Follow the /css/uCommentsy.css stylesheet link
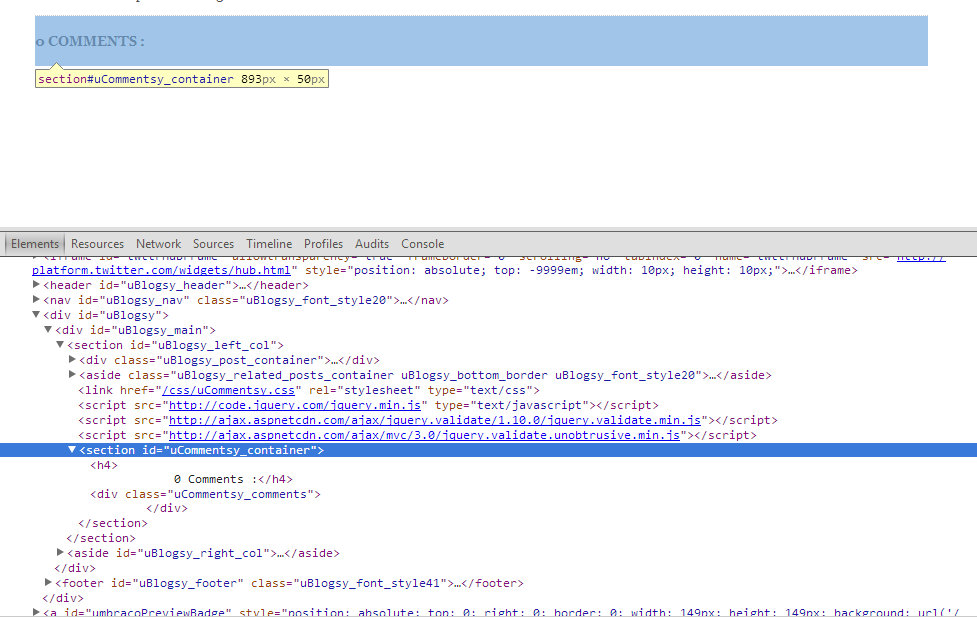 228,390
